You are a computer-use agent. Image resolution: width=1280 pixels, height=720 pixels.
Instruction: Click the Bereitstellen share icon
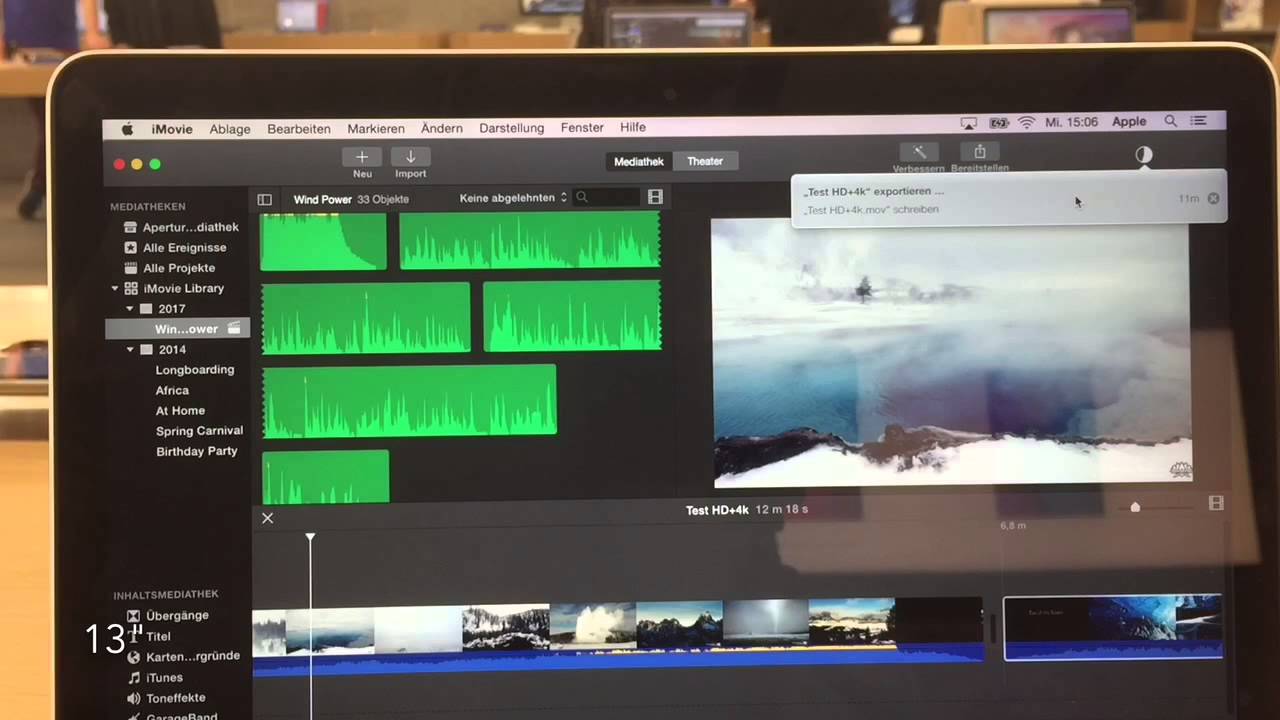coord(980,152)
